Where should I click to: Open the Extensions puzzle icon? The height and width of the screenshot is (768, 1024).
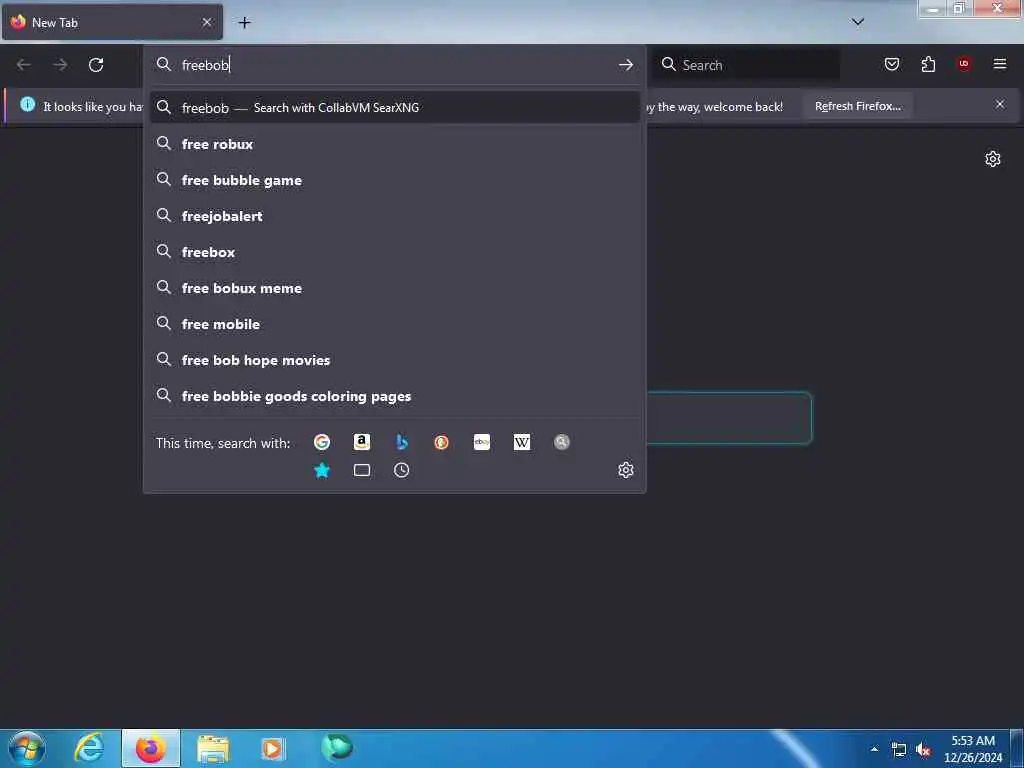tap(928, 64)
